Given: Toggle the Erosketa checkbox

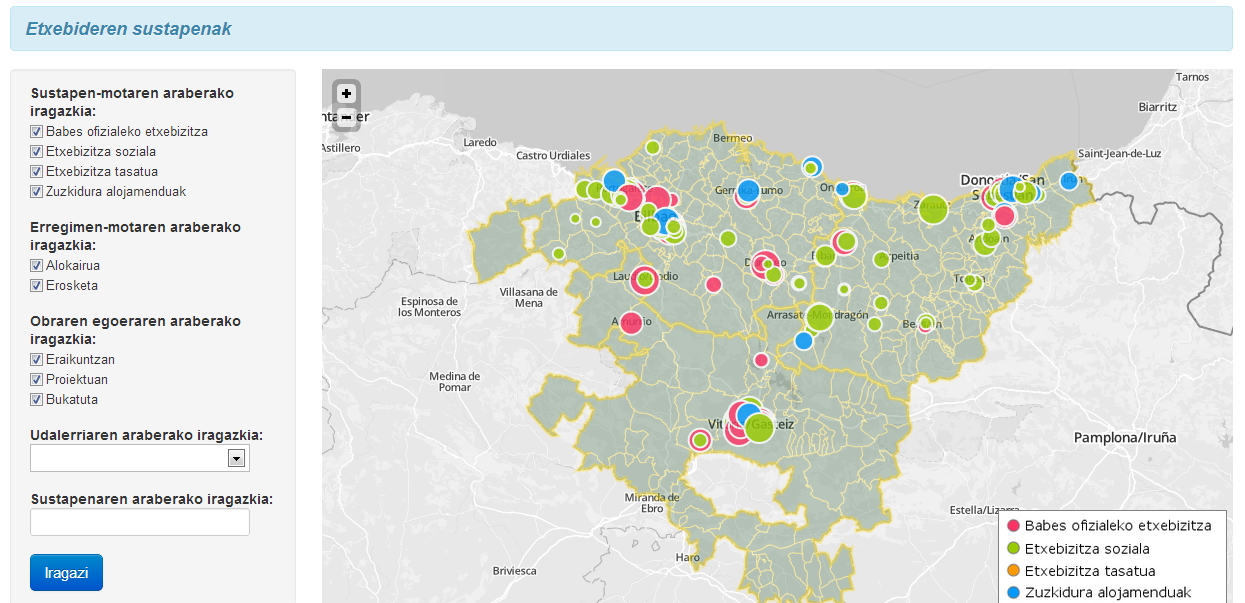Looking at the screenshot, I should (37, 286).
